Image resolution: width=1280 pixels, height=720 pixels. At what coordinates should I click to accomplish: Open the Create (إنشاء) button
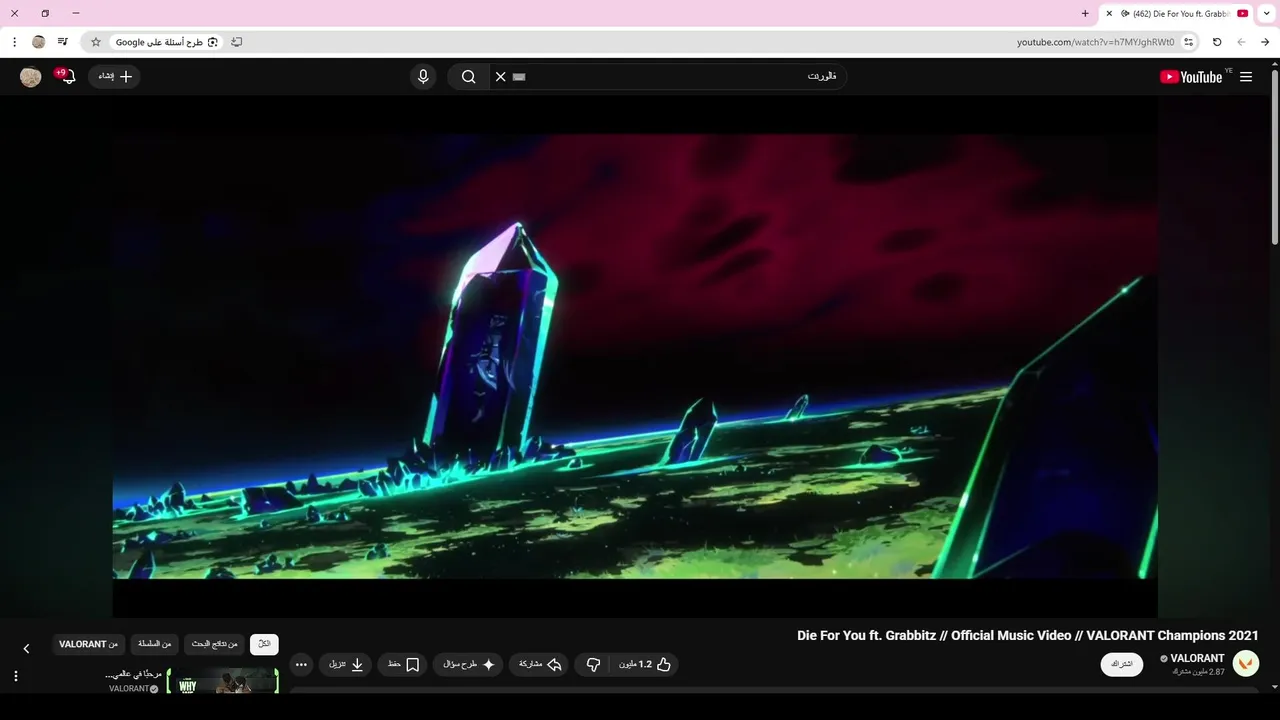(x=114, y=77)
